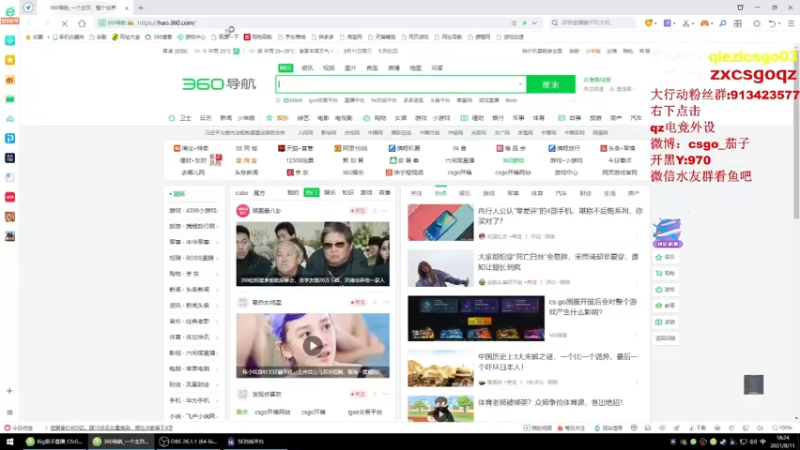This screenshot has height=450, width=800.
Task: Click the 购物 cart shortcut in right float bar
Action: [x=665, y=273]
